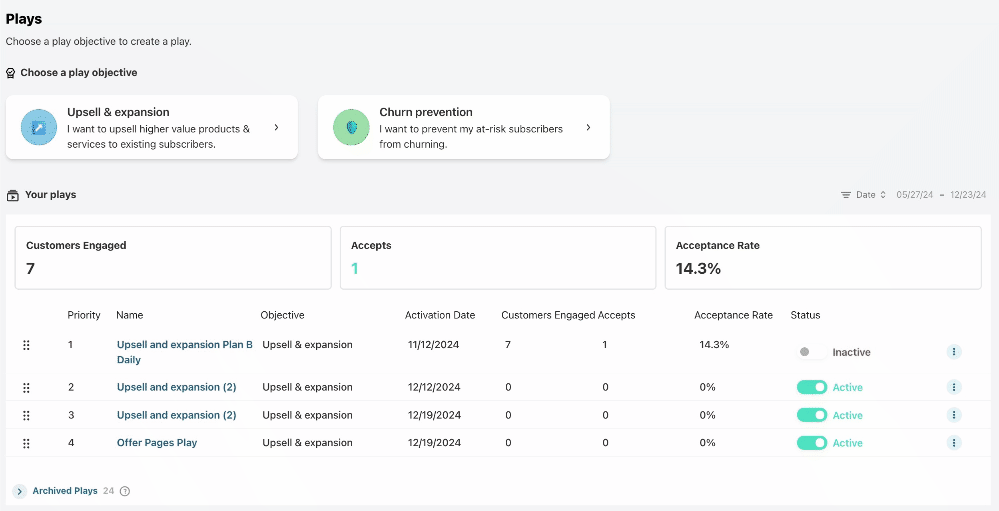
Task: Open more options for Offer Pages Play
Action: [x=954, y=443]
